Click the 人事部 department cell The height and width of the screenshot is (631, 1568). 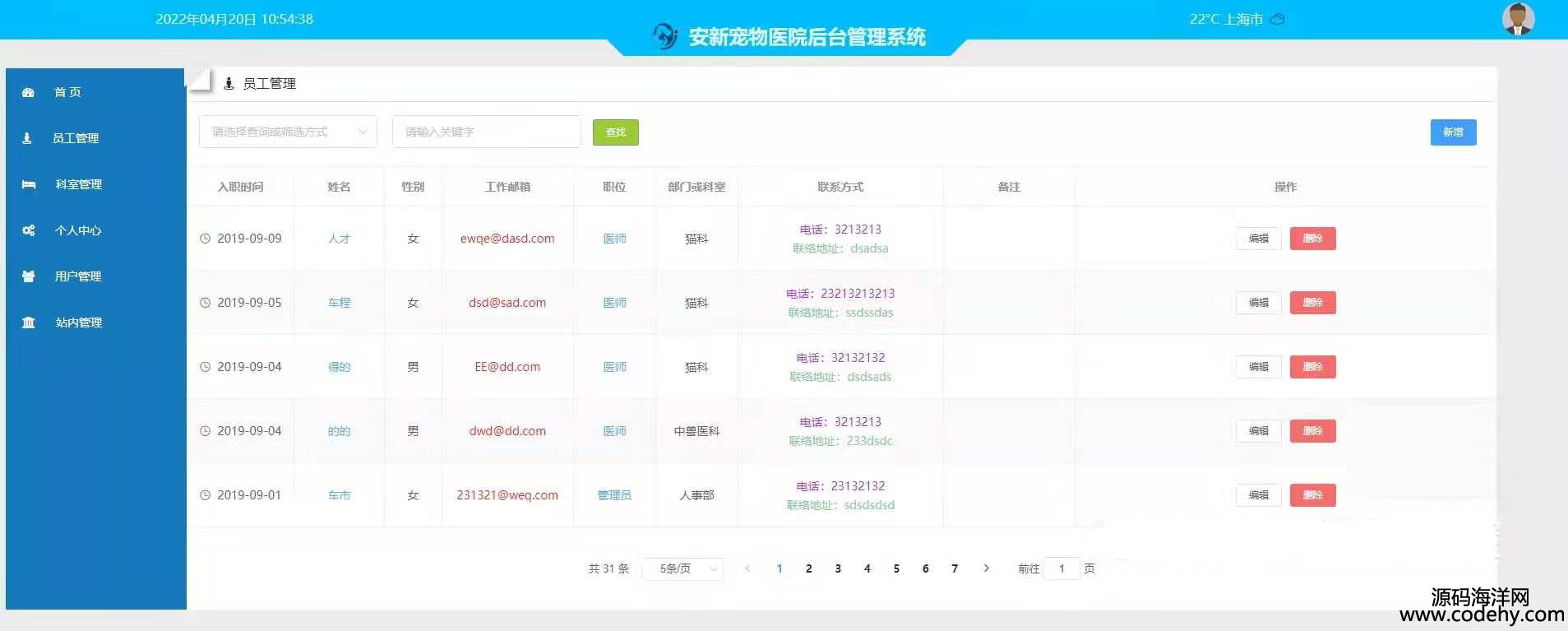click(x=696, y=495)
